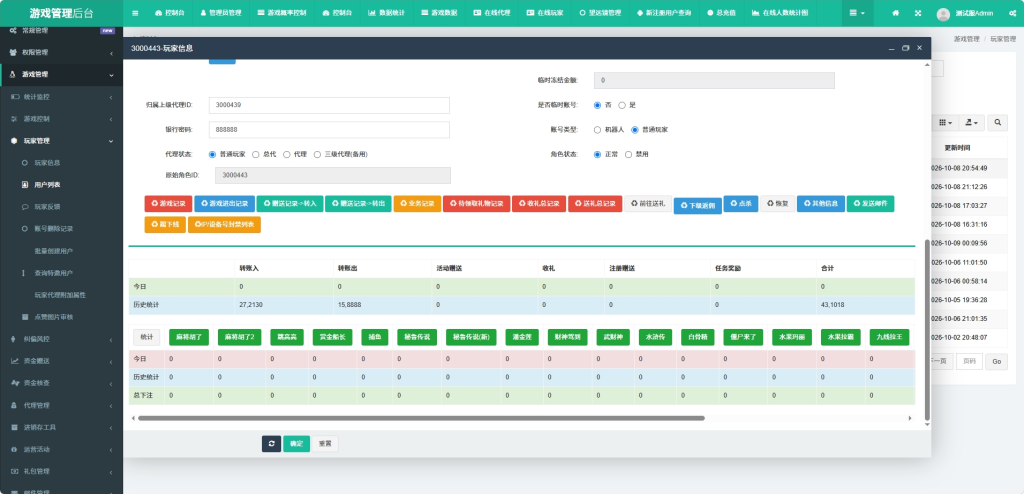Expand 运营活动 sidebar section
Screen dimensions: 1024x494
pyautogui.click(x=61, y=450)
